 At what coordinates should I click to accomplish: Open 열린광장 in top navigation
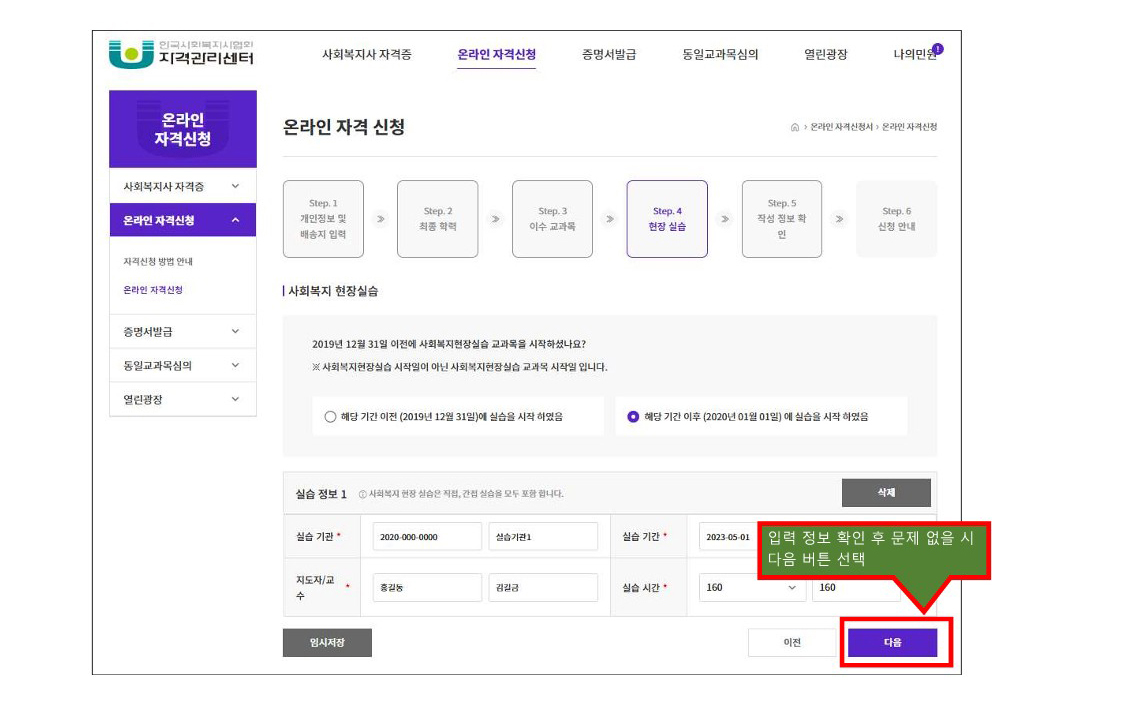tap(826, 54)
